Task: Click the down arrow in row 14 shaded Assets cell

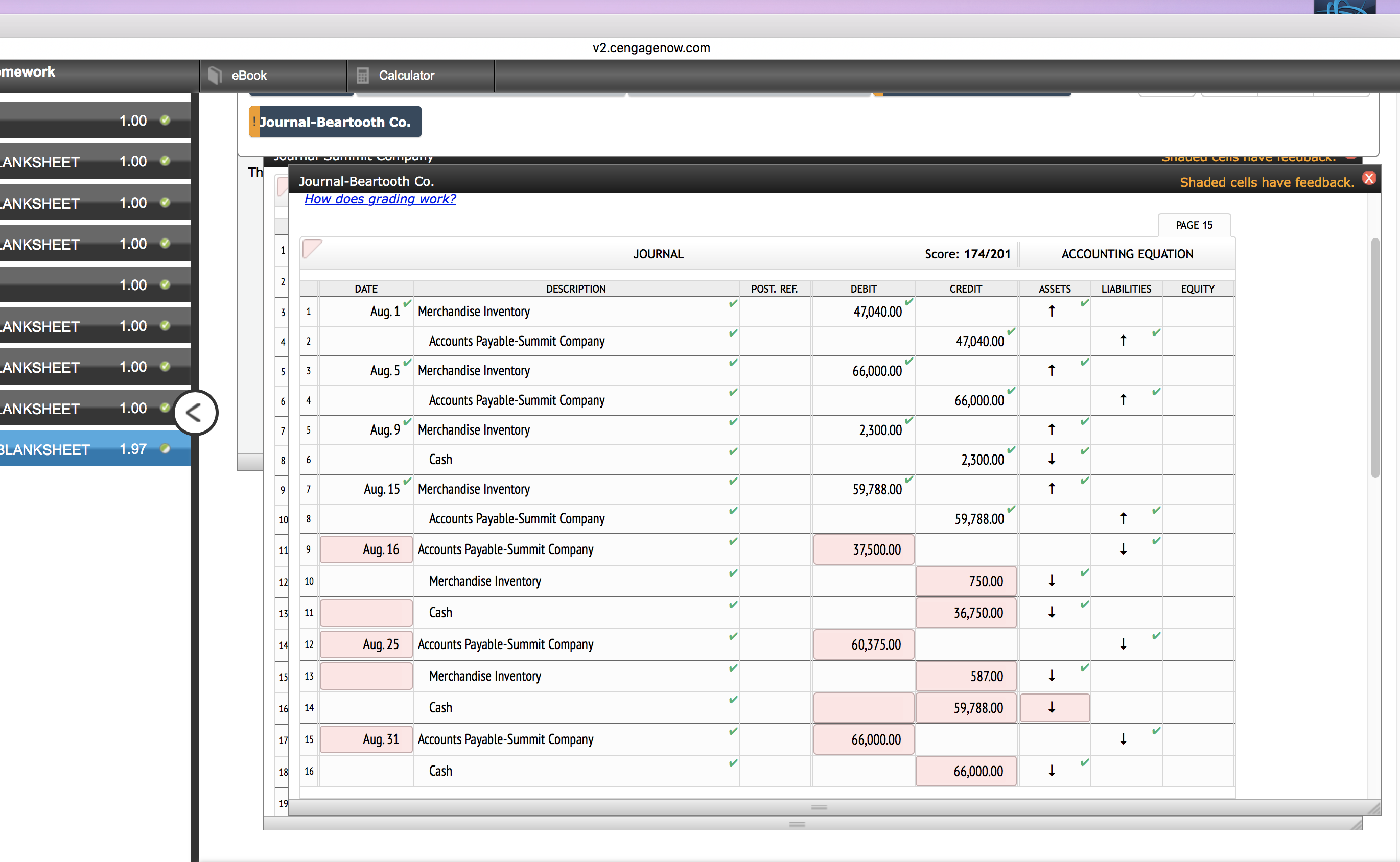Action: pyautogui.click(x=1051, y=707)
